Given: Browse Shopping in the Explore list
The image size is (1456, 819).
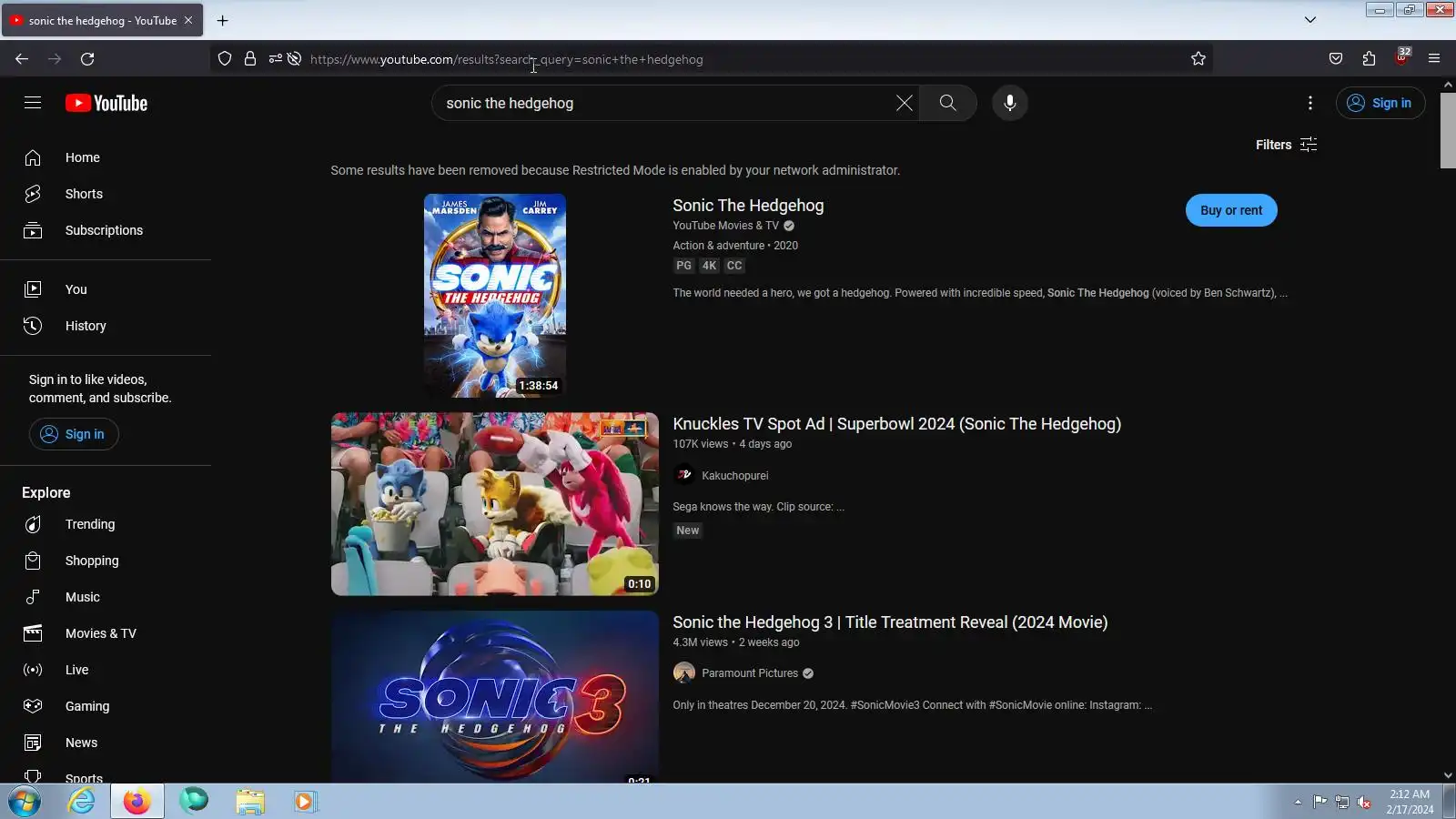Looking at the screenshot, I should point(106,561).
